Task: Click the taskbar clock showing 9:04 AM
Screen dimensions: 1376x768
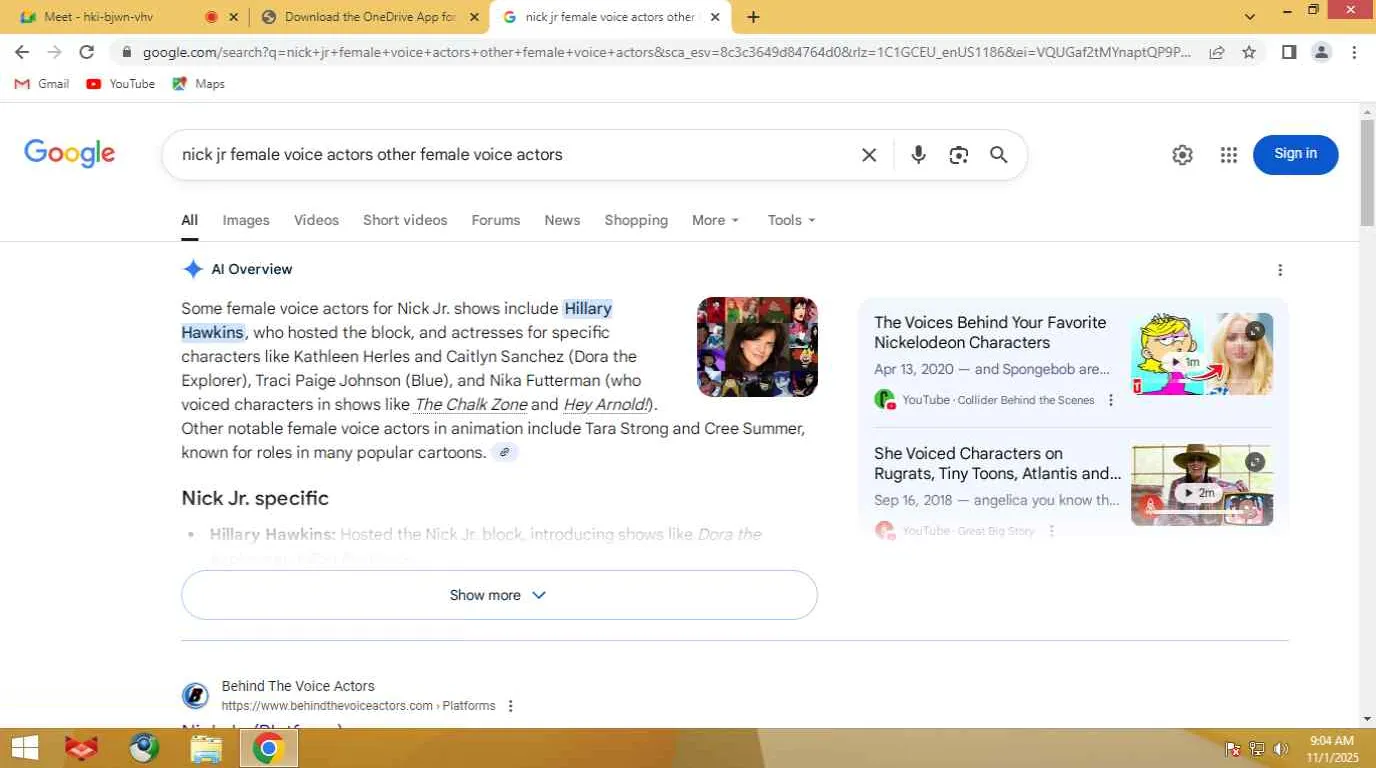Action: [1332, 749]
